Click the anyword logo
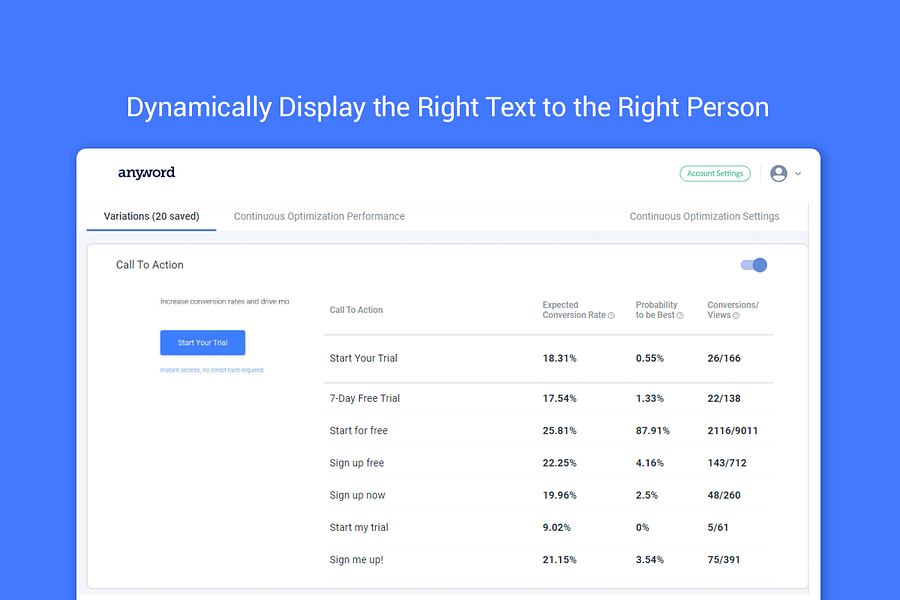Image resolution: width=900 pixels, height=600 pixels. pyautogui.click(x=146, y=173)
